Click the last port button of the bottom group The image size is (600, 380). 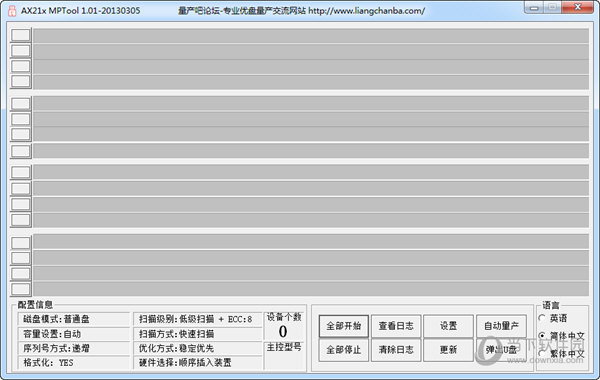coord(21,289)
